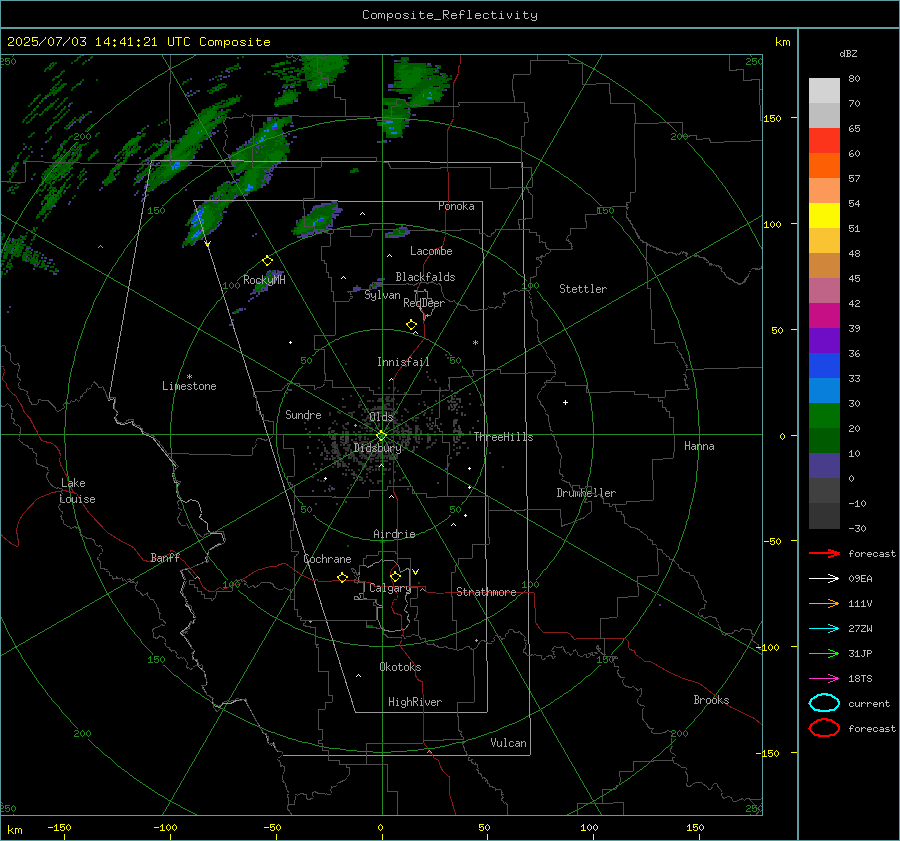Pick the bright yellow 51-54 dBZ swatch
The image size is (900, 841).
click(x=824, y=216)
